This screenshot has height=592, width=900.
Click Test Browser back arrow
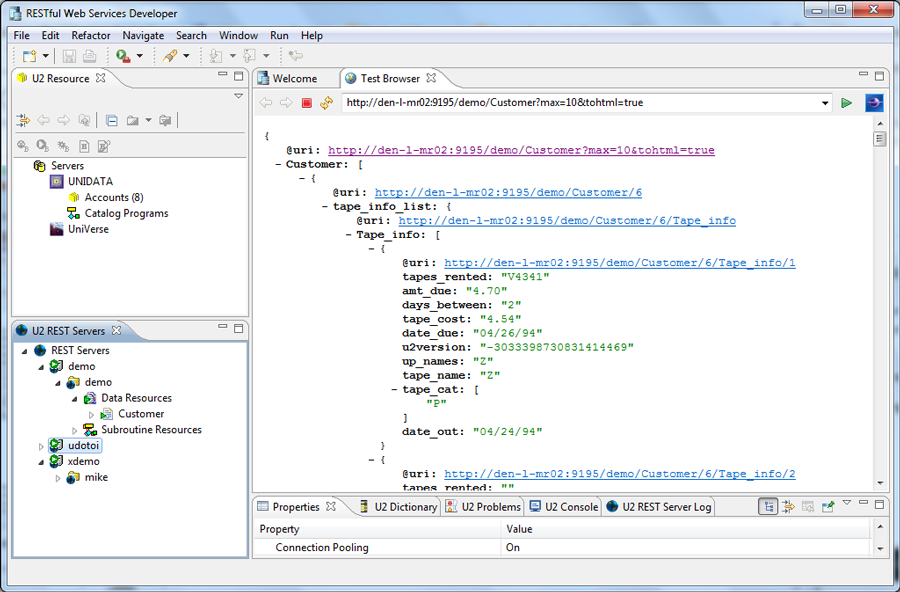pos(266,103)
